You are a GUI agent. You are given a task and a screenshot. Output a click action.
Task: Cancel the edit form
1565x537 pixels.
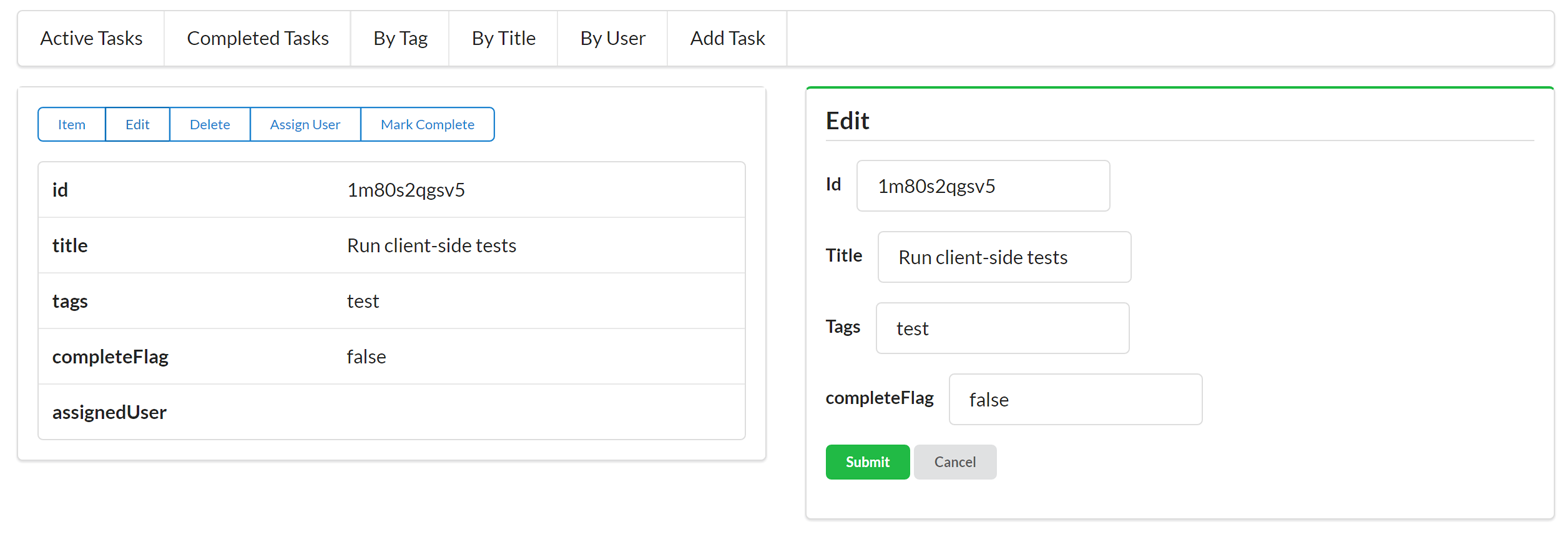(x=954, y=462)
